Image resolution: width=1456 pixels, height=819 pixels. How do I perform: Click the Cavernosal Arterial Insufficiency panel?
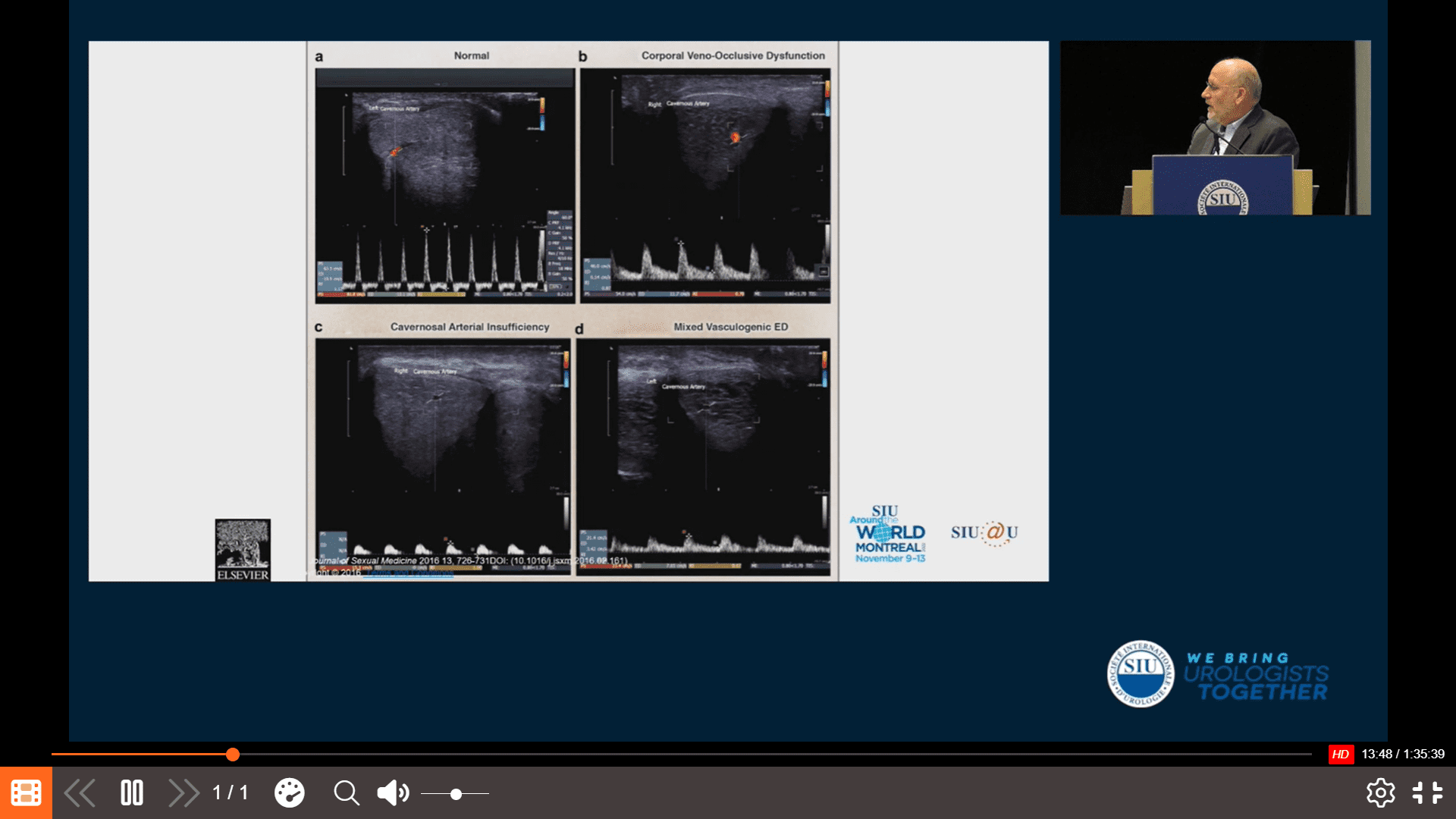point(443,457)
